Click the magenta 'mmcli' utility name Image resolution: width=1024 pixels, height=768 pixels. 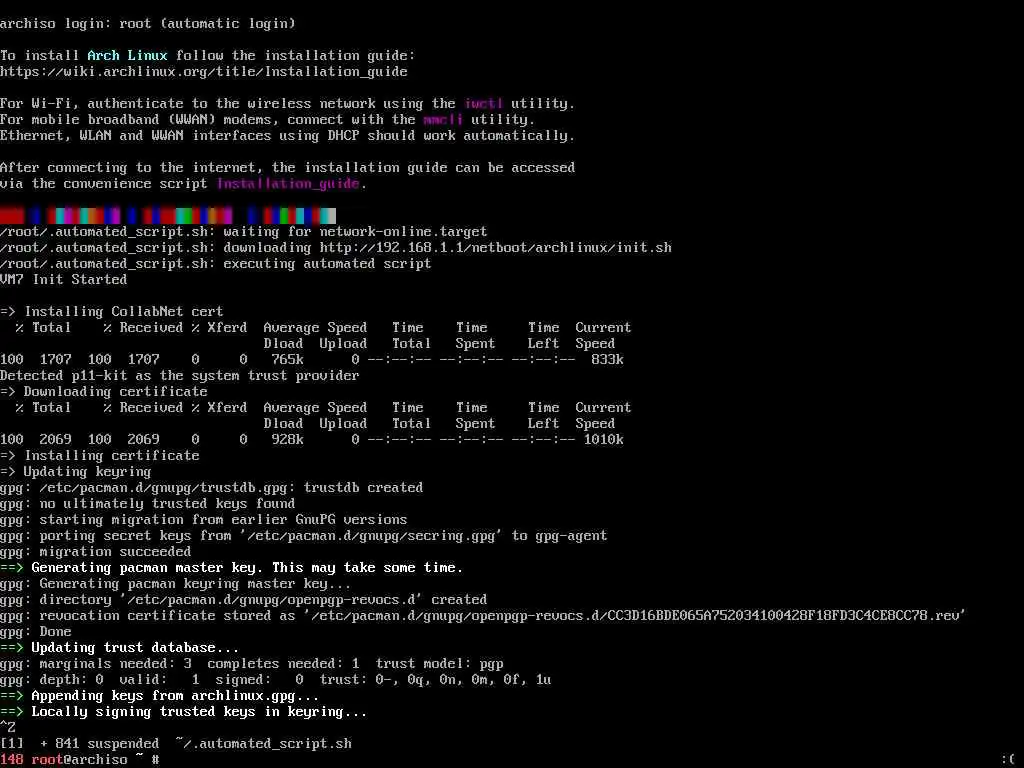443,120
